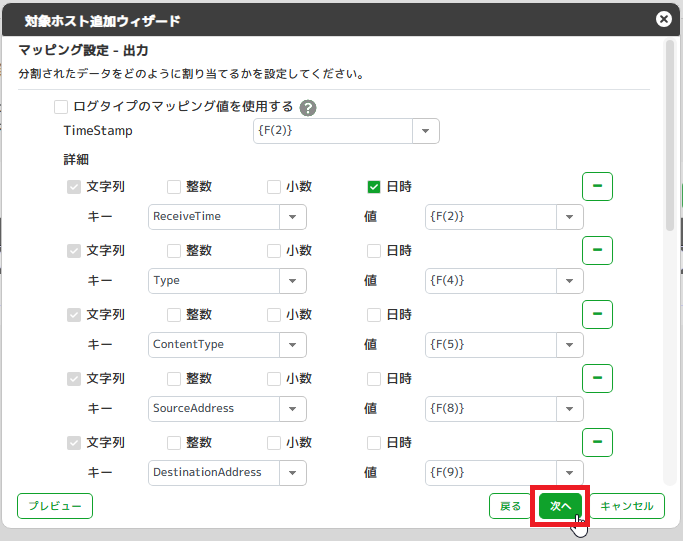
Task: Expand the SourceAddress key dropdown
Action: click(293, 409)
